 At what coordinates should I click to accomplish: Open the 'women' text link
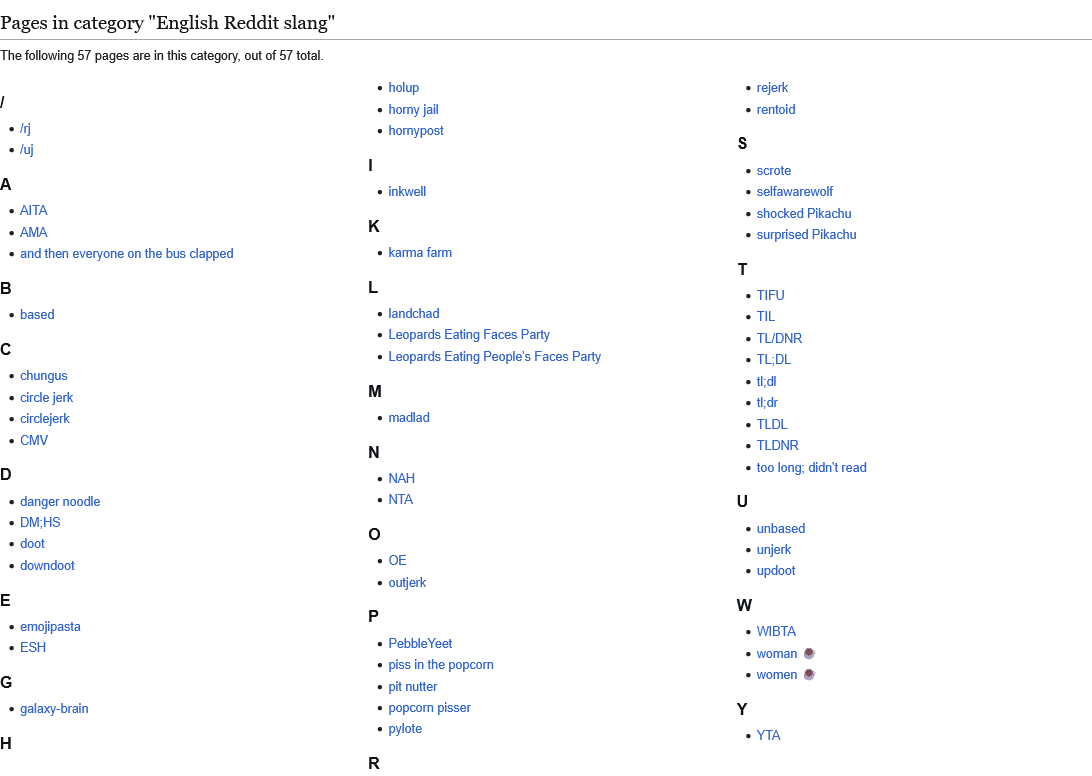pos(777,674)
